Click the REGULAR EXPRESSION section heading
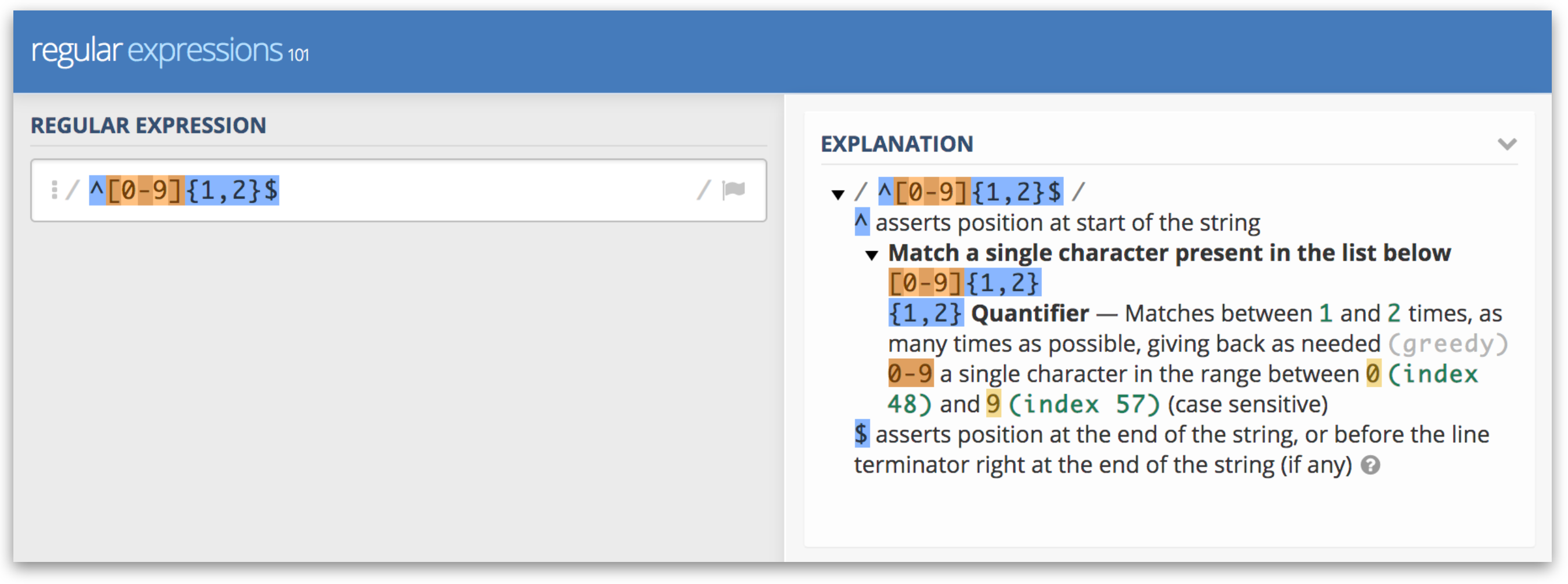Viewport: 1568px width, 584px height. 149,125
